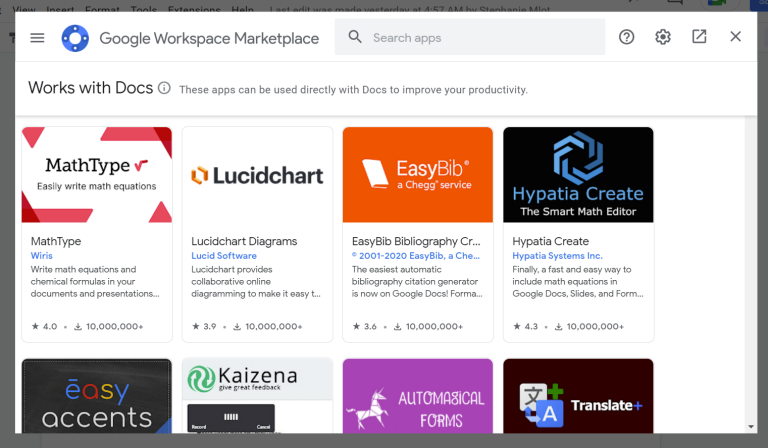The image size is (768, 448).
Task: Close the Marketplace dialog
Action: [735, 37]
